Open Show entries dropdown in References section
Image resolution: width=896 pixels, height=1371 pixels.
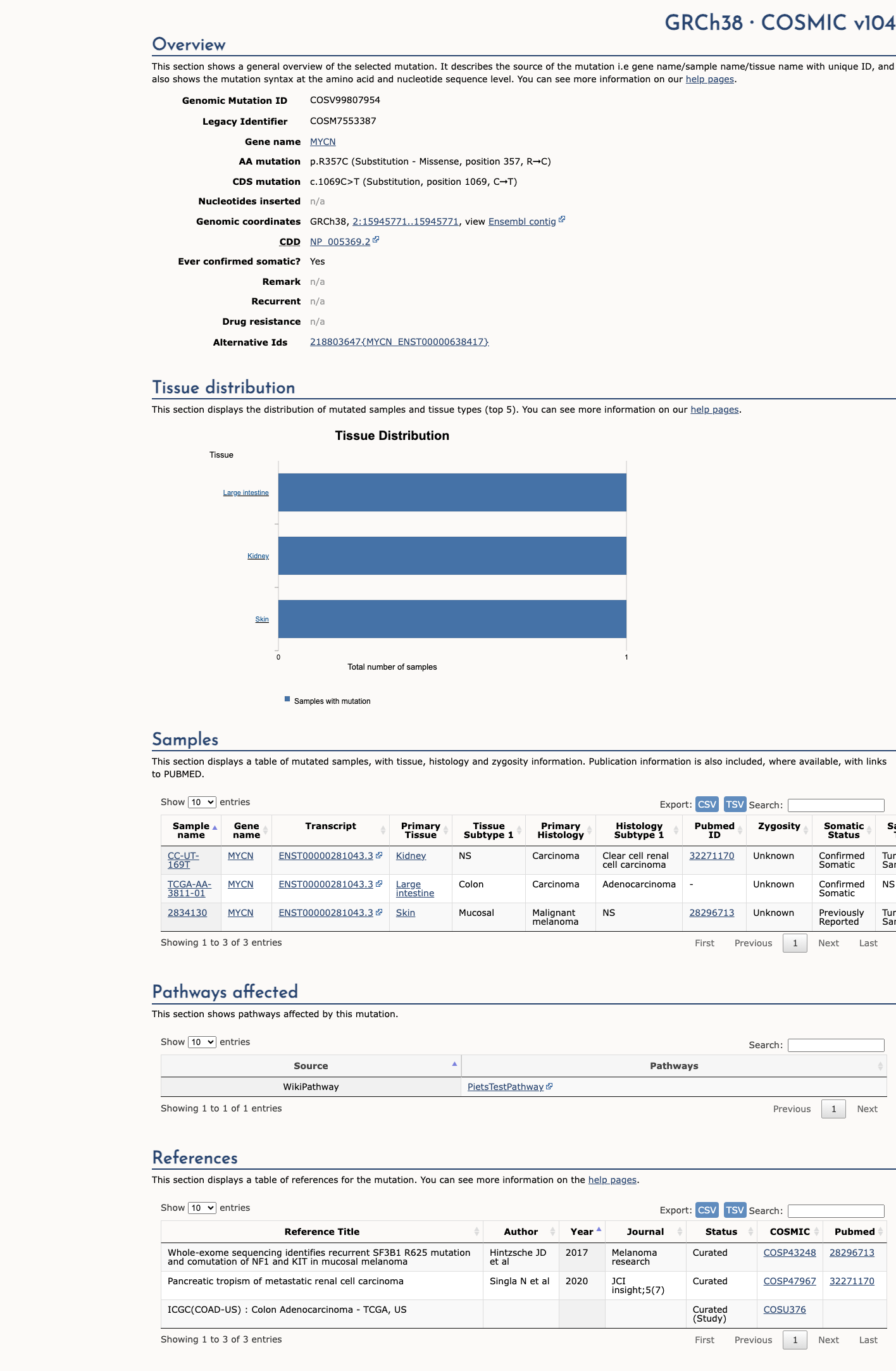coord(202,1208)
